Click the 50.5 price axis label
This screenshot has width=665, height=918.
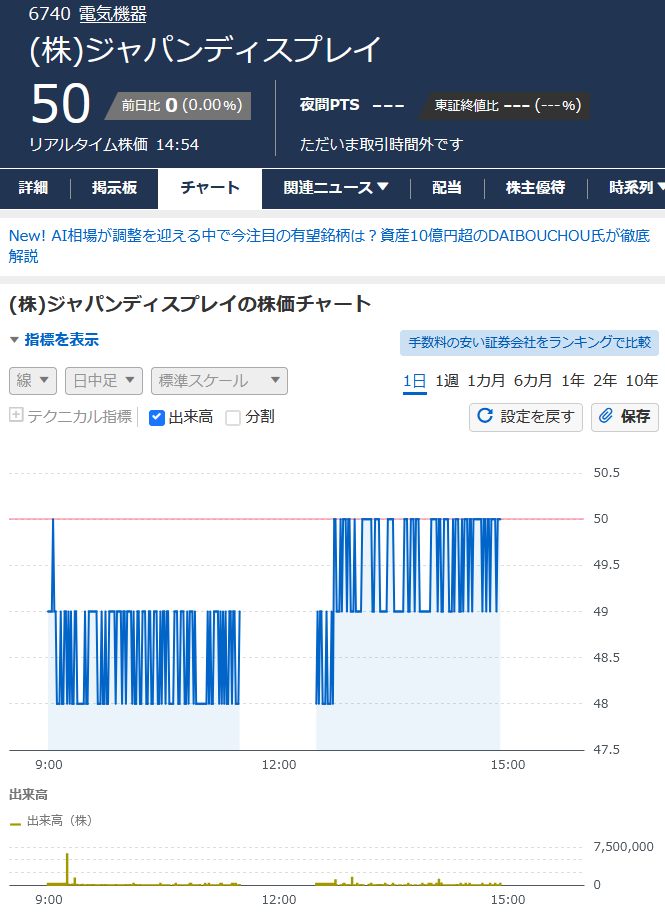click(x=606, y=473)
